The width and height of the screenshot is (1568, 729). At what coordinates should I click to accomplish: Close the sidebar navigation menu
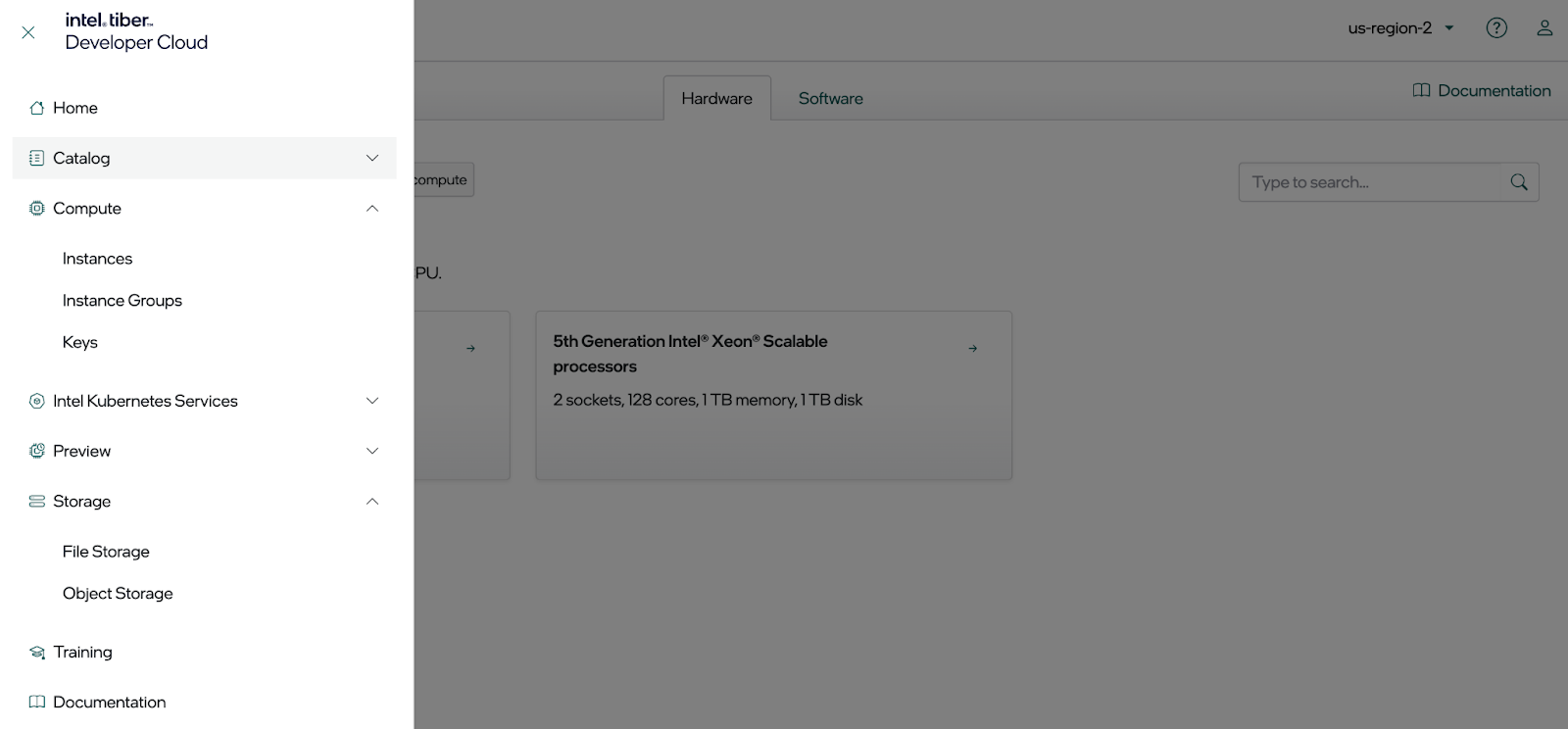coord(28,32)
